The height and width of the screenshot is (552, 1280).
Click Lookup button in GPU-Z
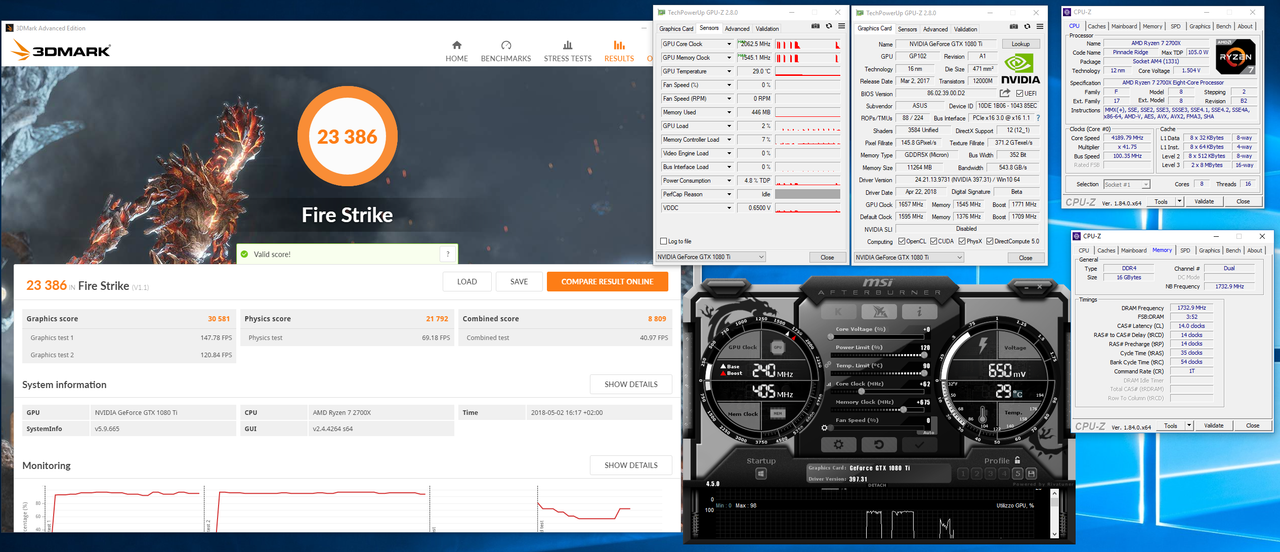(1021, 44)
